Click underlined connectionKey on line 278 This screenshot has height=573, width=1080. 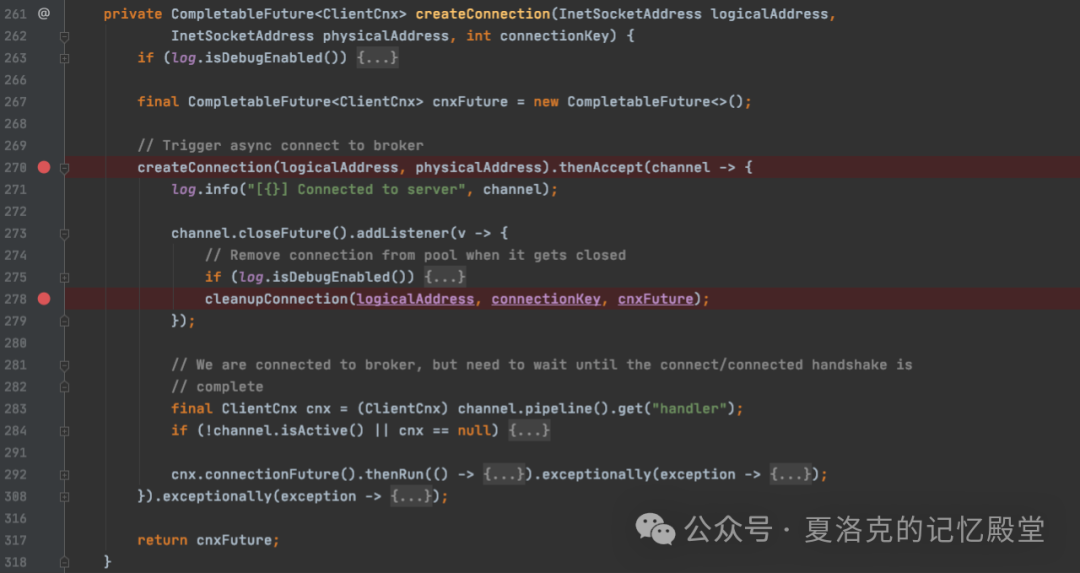[x=546, y=299]
